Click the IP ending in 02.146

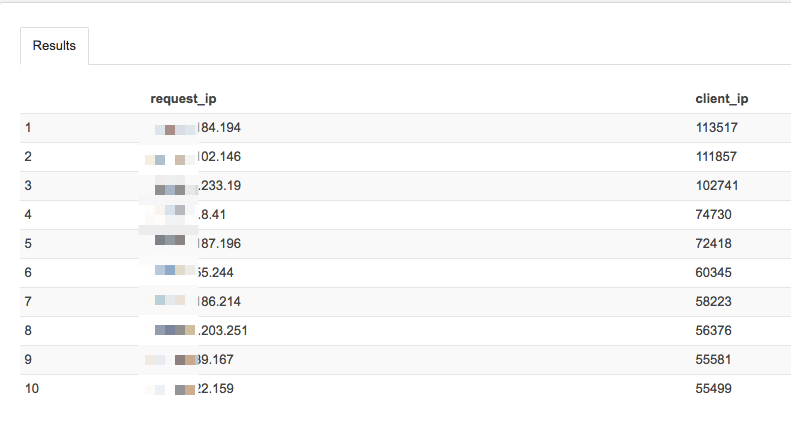(x=193, y=156)
